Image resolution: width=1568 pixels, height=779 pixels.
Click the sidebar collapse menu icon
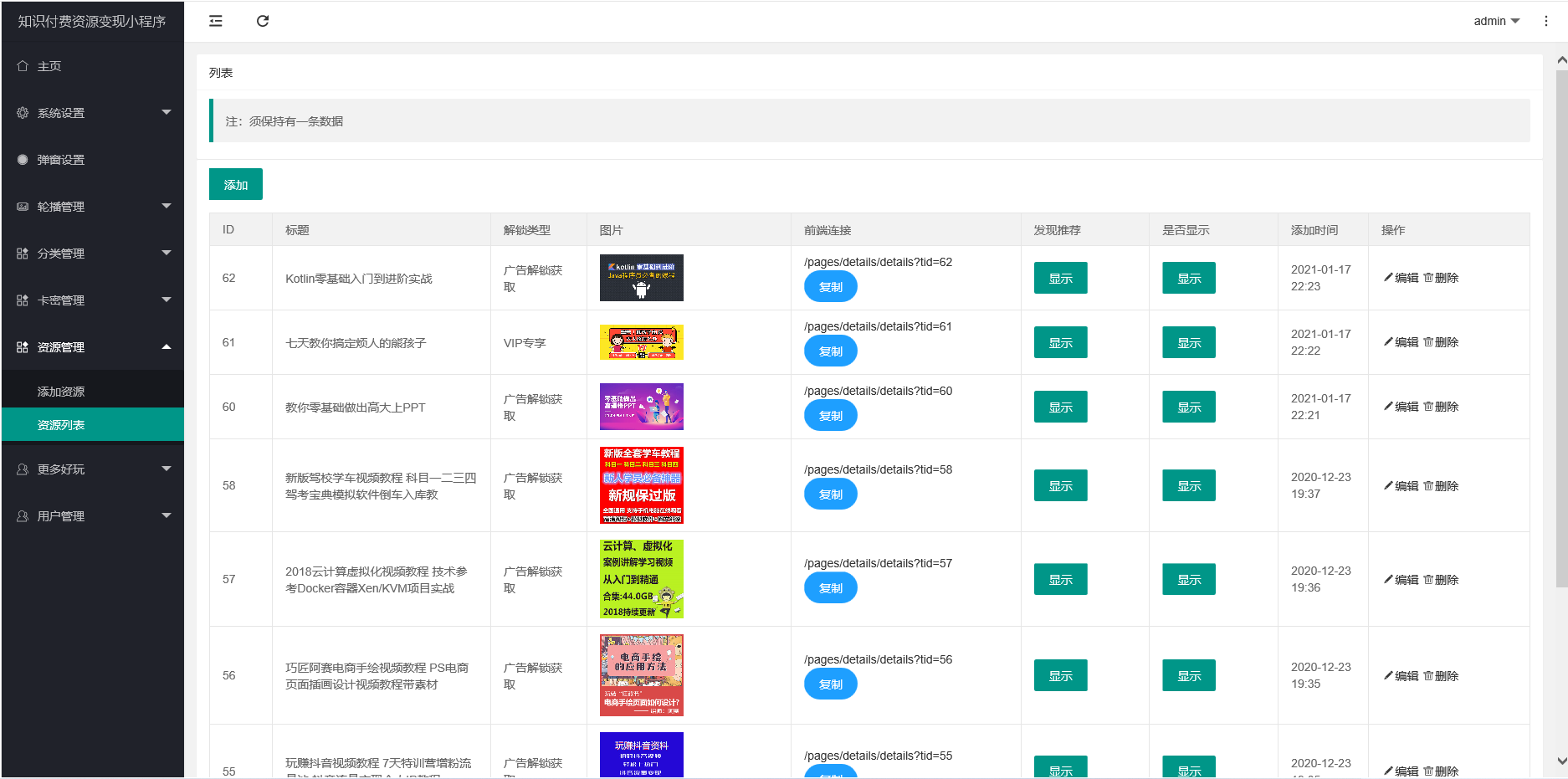point(216,21)
